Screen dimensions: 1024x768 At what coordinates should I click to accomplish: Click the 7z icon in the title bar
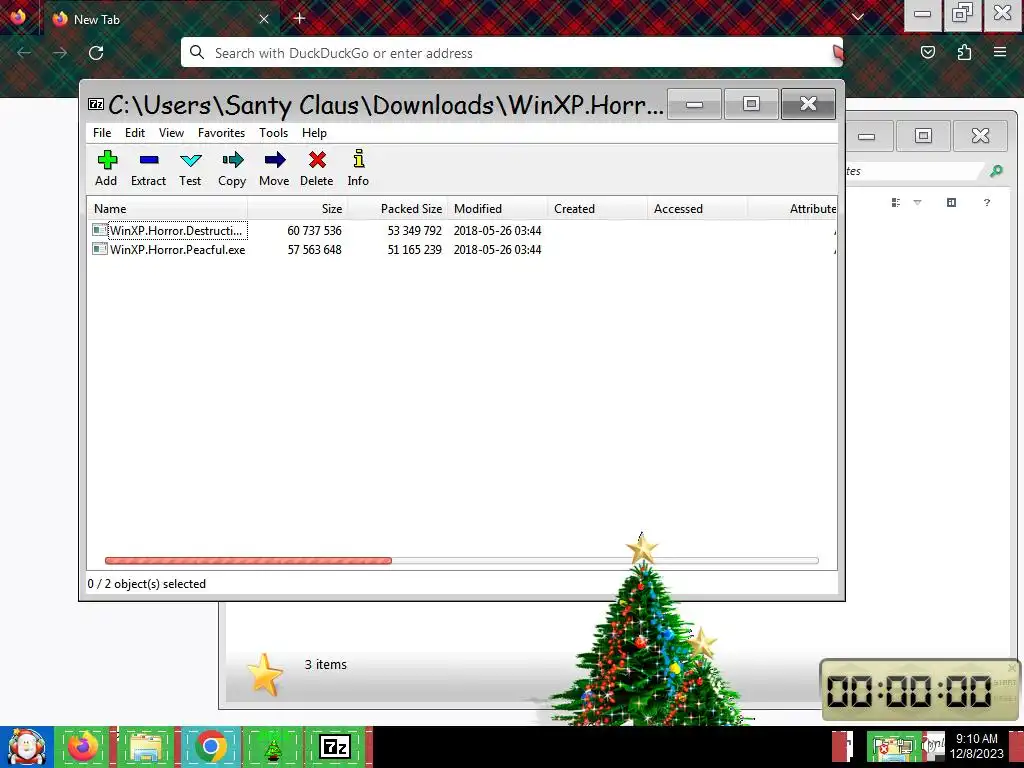coord(96,104)
